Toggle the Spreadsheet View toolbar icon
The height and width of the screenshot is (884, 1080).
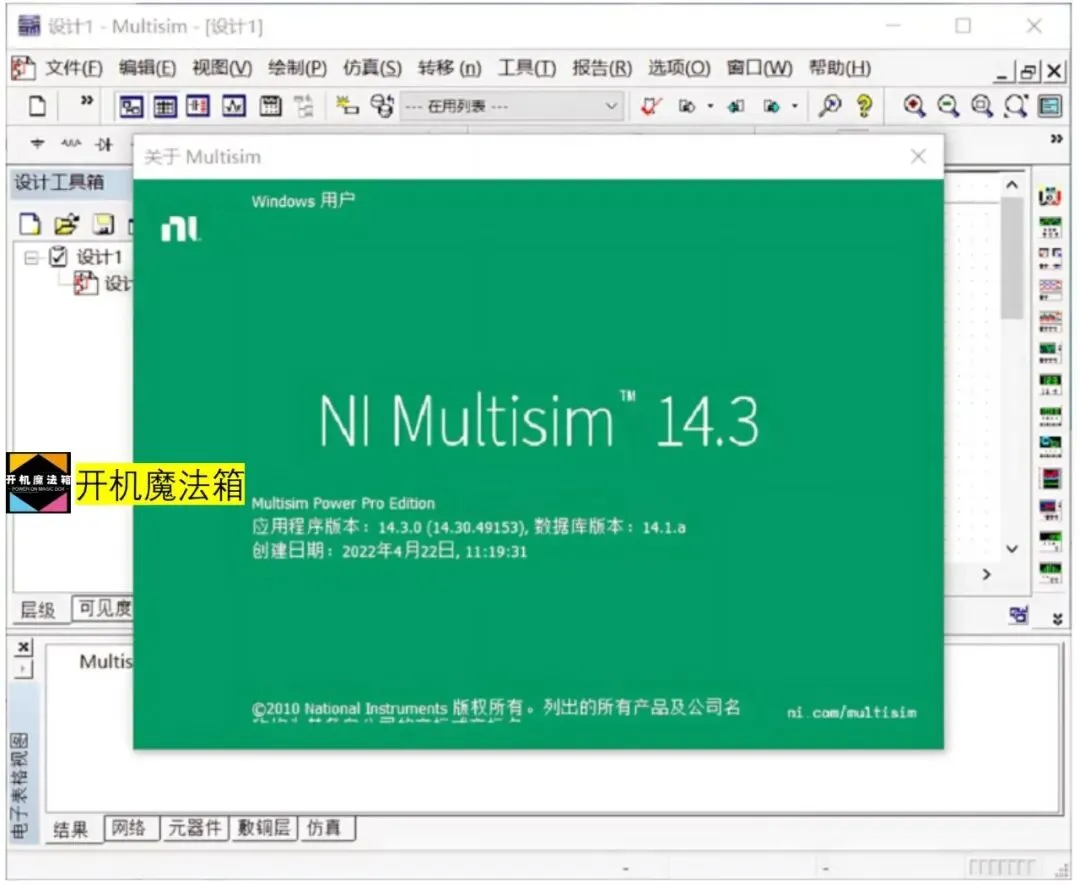(165, 106)
